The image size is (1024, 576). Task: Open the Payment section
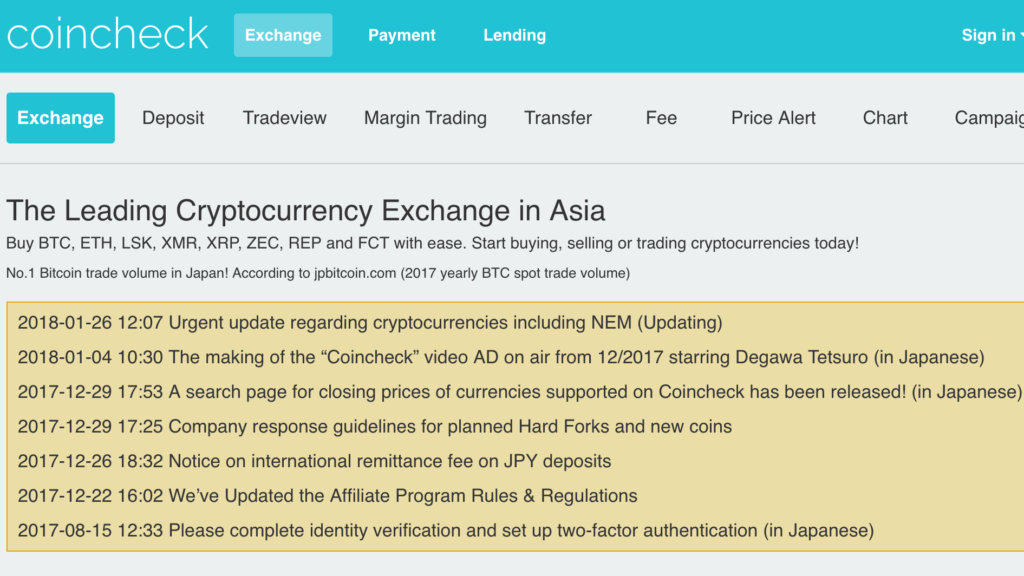(402, 35)
